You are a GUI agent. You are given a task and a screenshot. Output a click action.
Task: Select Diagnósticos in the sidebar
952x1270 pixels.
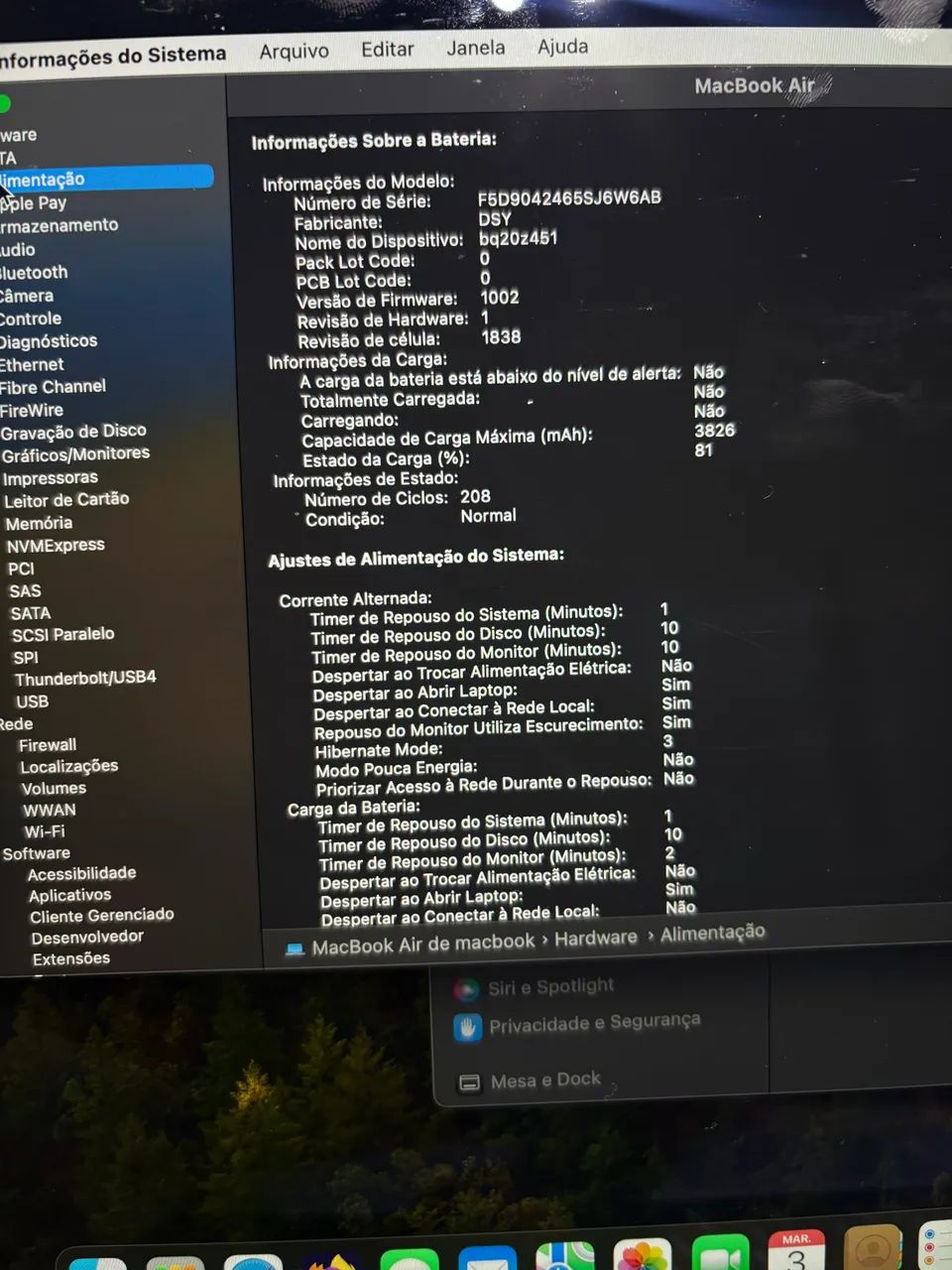click(x=49, y=341)
